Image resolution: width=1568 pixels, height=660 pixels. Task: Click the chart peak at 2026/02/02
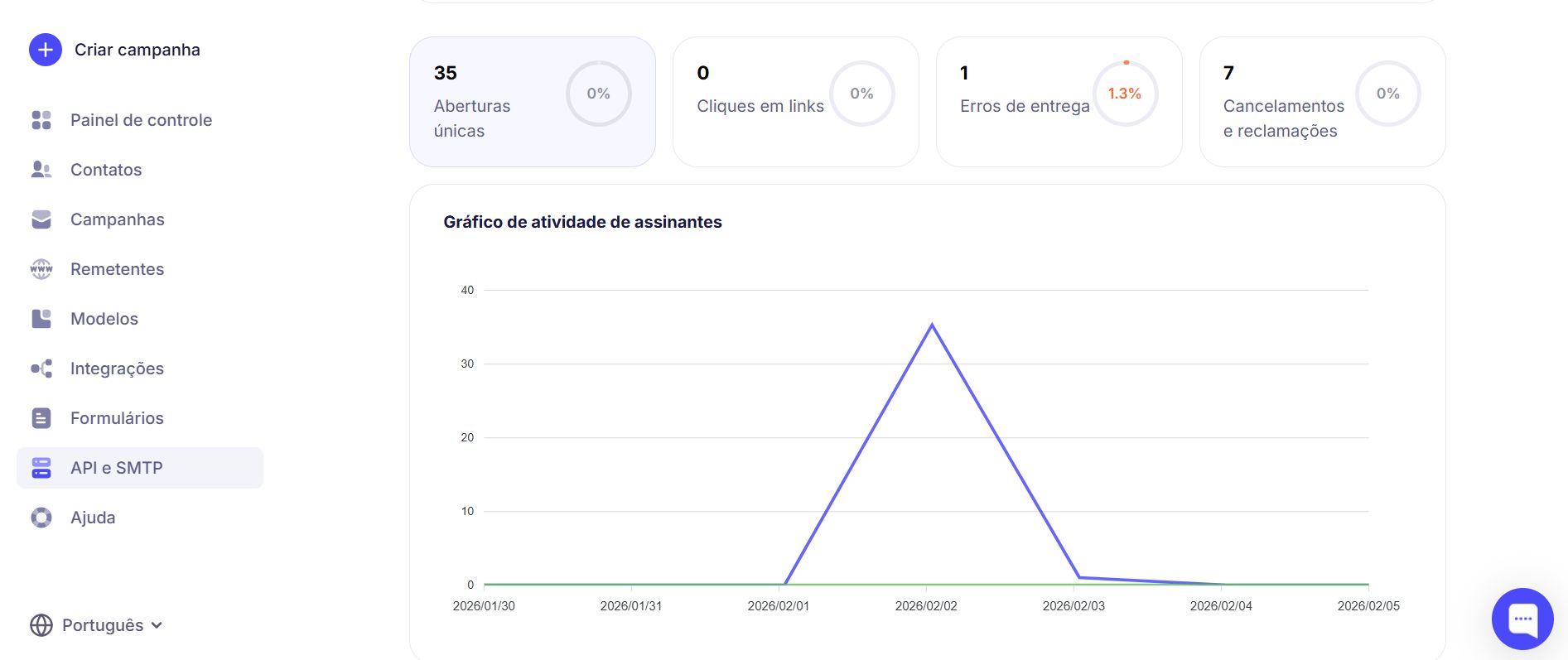coord(932,325)
